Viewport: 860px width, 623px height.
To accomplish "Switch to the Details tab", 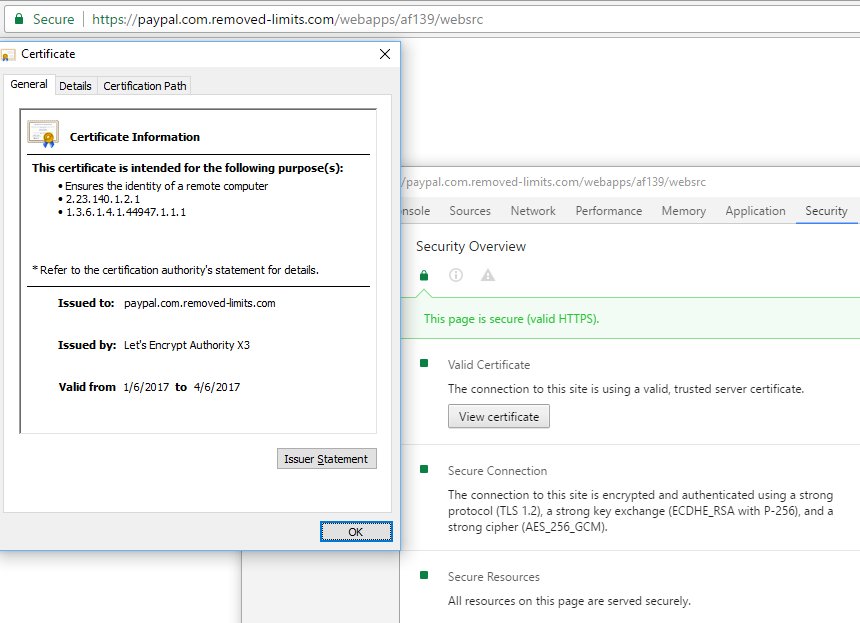I will point(75,86).
